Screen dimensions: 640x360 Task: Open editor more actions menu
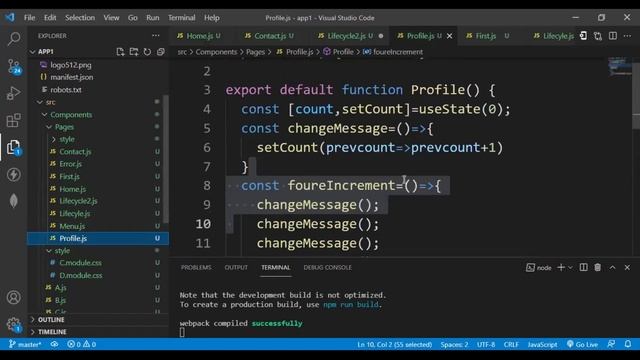[627, 36]
